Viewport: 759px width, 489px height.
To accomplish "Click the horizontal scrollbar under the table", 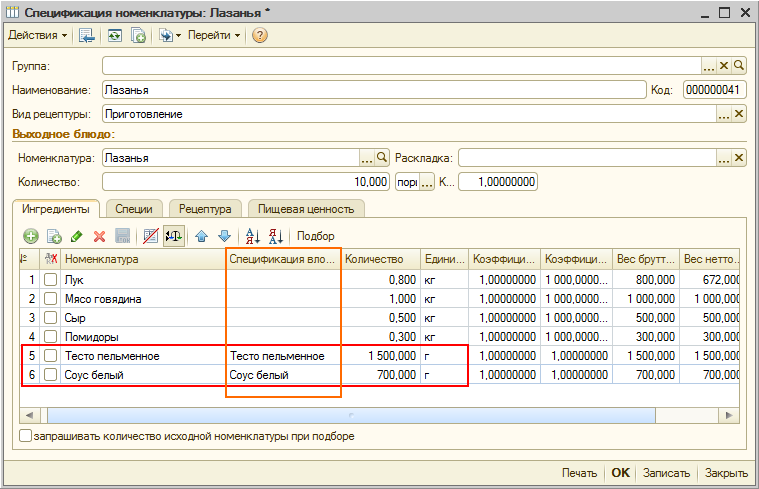I will [350, 413].
